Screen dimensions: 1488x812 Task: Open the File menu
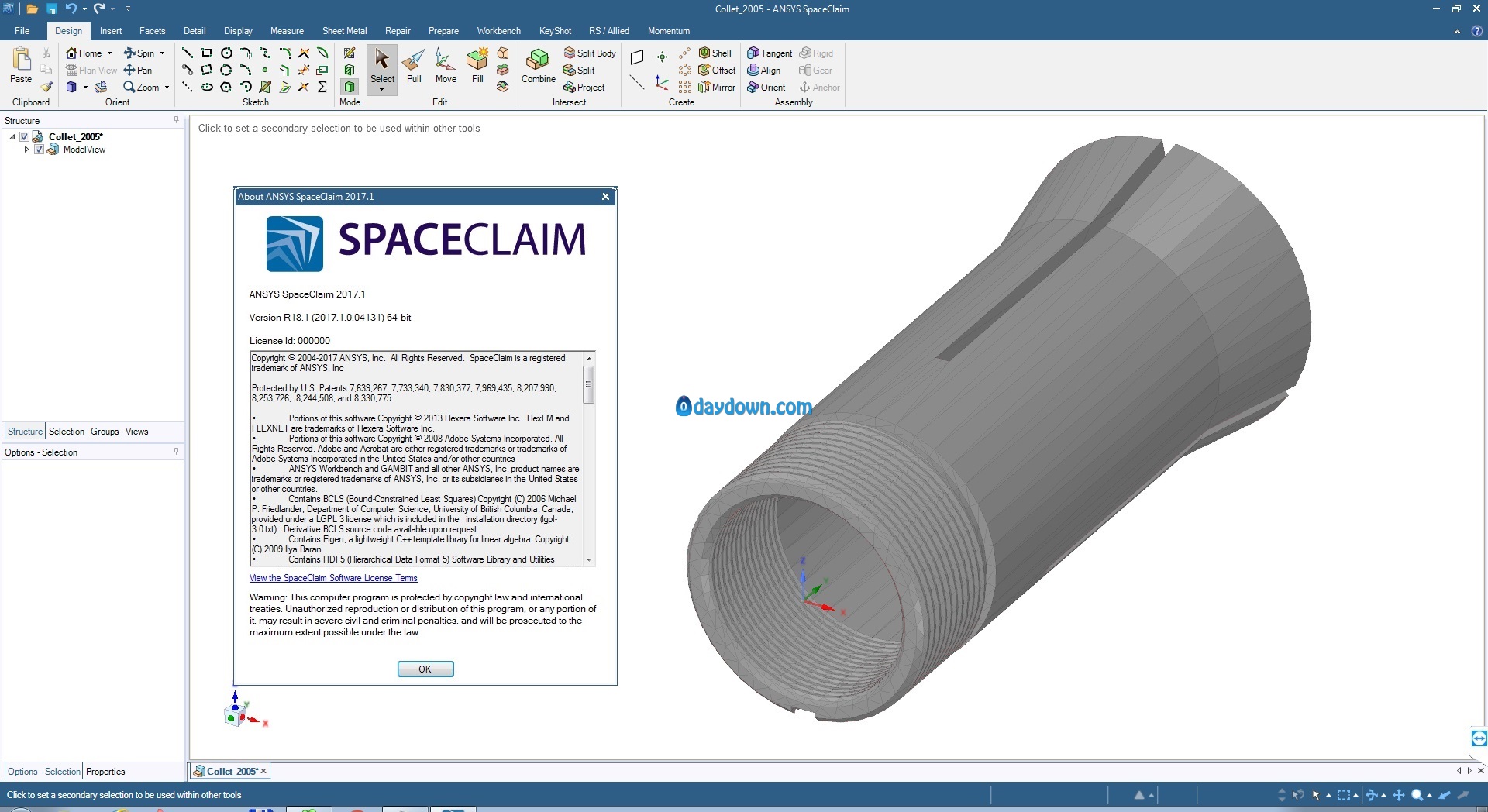pyautogui.click(x=22, y=31)
